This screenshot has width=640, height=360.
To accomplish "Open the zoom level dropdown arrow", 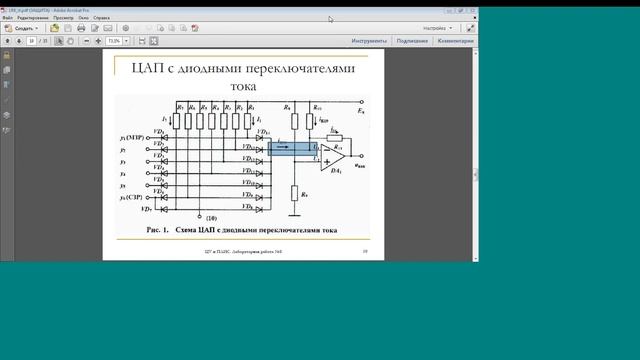I will coord(126,41).
